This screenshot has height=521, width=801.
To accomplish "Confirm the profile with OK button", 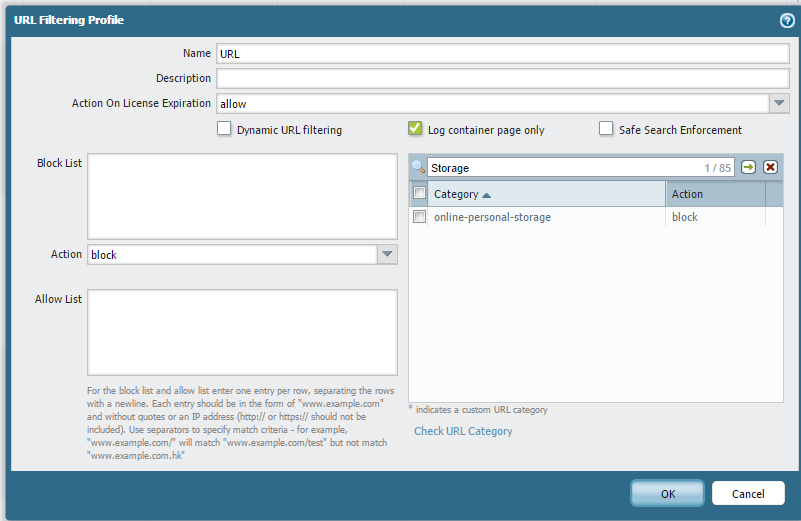I will click(667, 493).
